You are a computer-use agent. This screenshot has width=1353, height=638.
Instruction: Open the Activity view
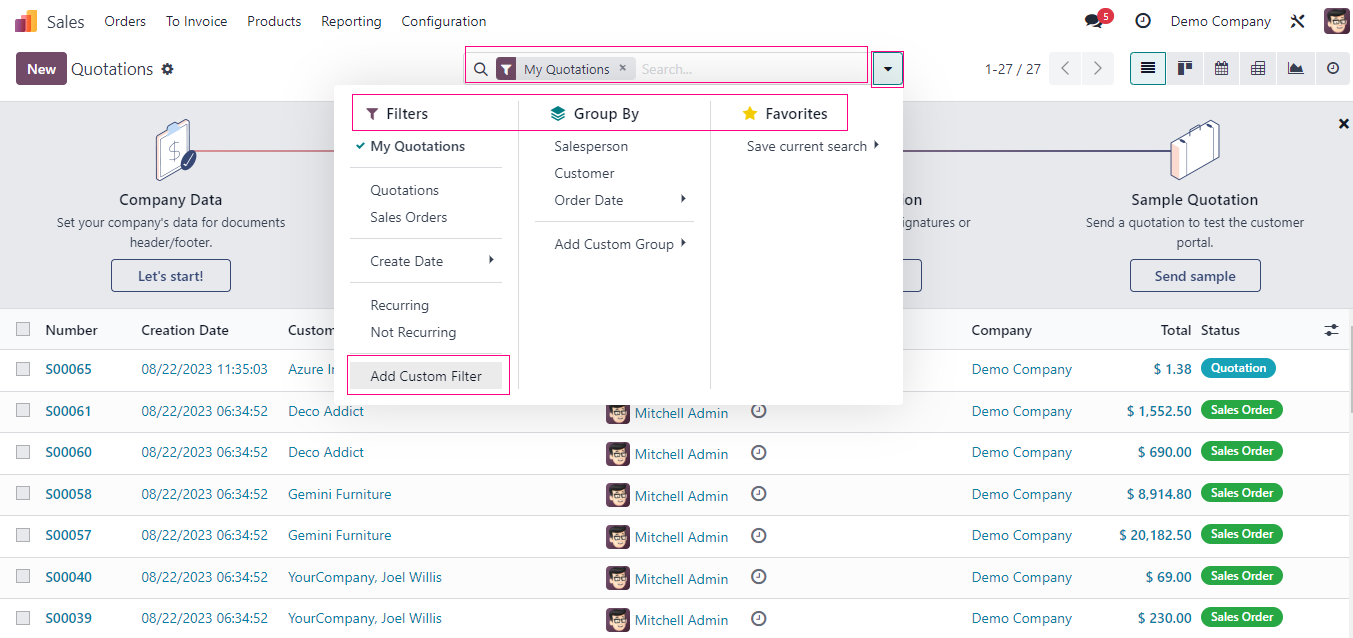[1332, 68]
